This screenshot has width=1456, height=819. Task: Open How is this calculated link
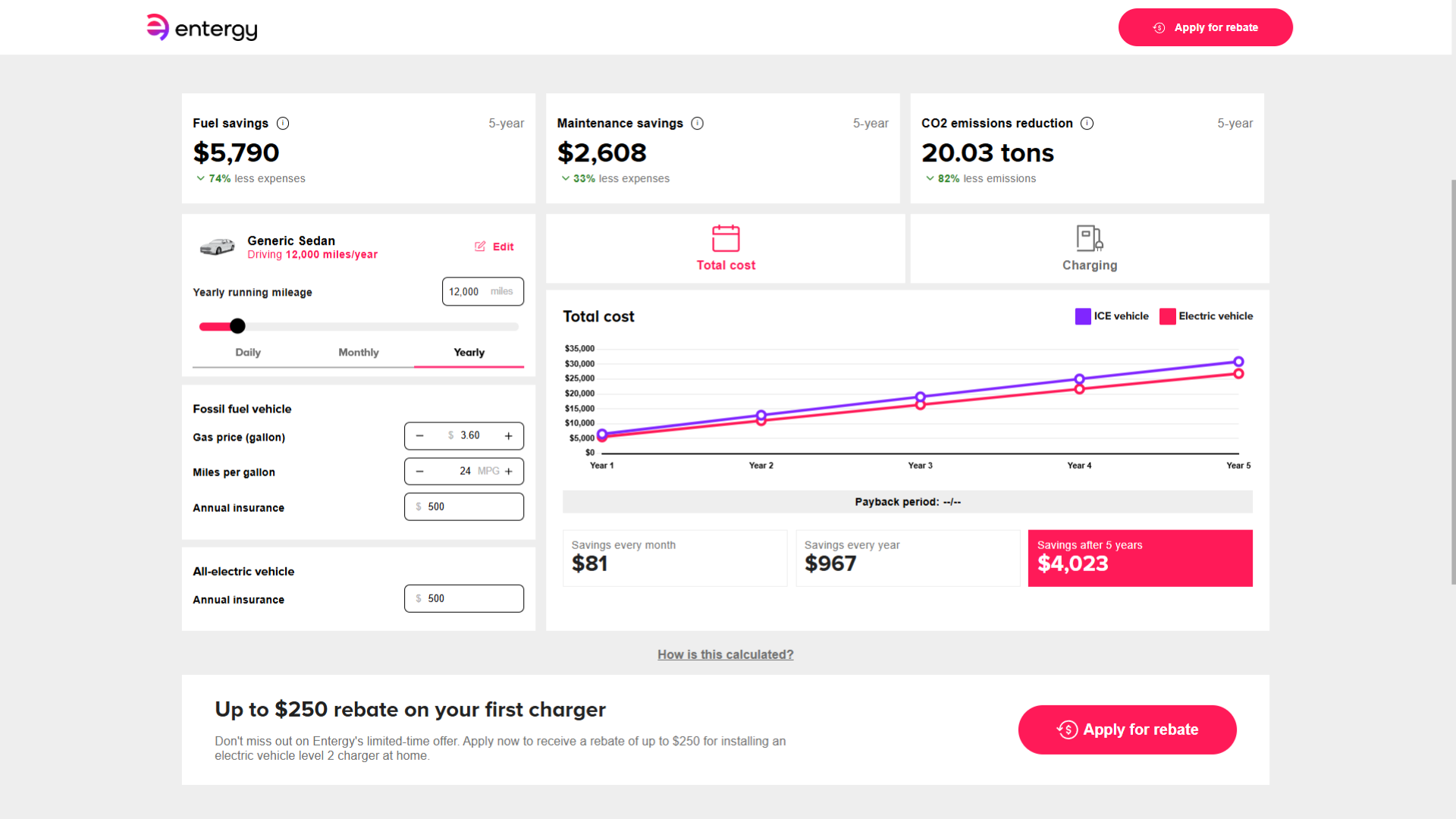726,654
